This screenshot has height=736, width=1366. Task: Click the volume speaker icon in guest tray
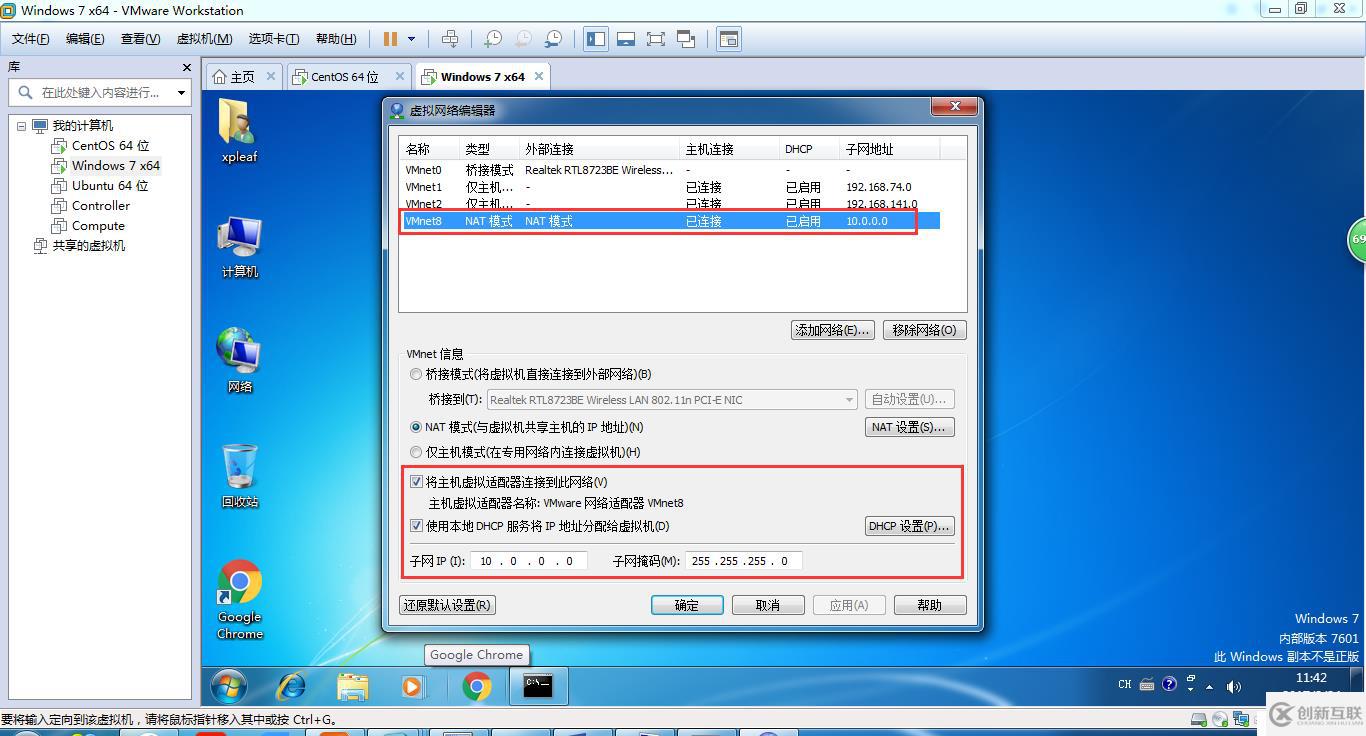click(x=1233, y=686)
